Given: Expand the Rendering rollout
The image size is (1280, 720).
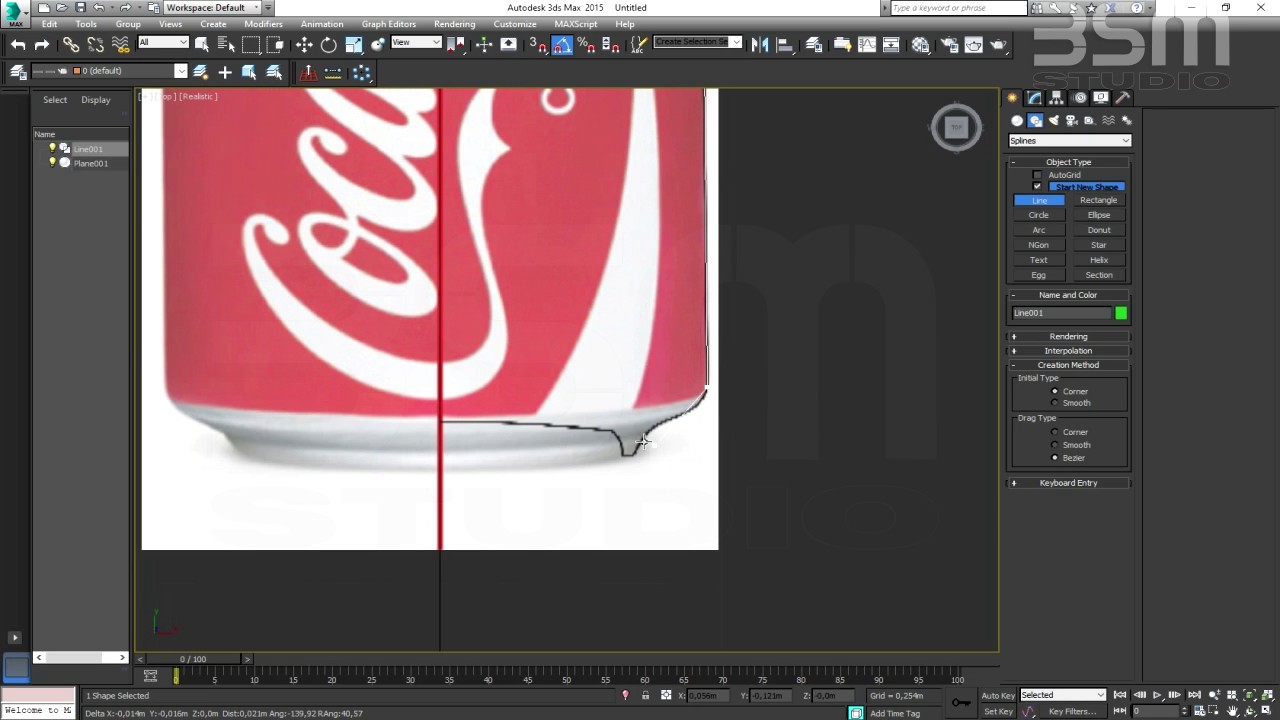Looking at the screenshot, I should [x=1068, y=337].
